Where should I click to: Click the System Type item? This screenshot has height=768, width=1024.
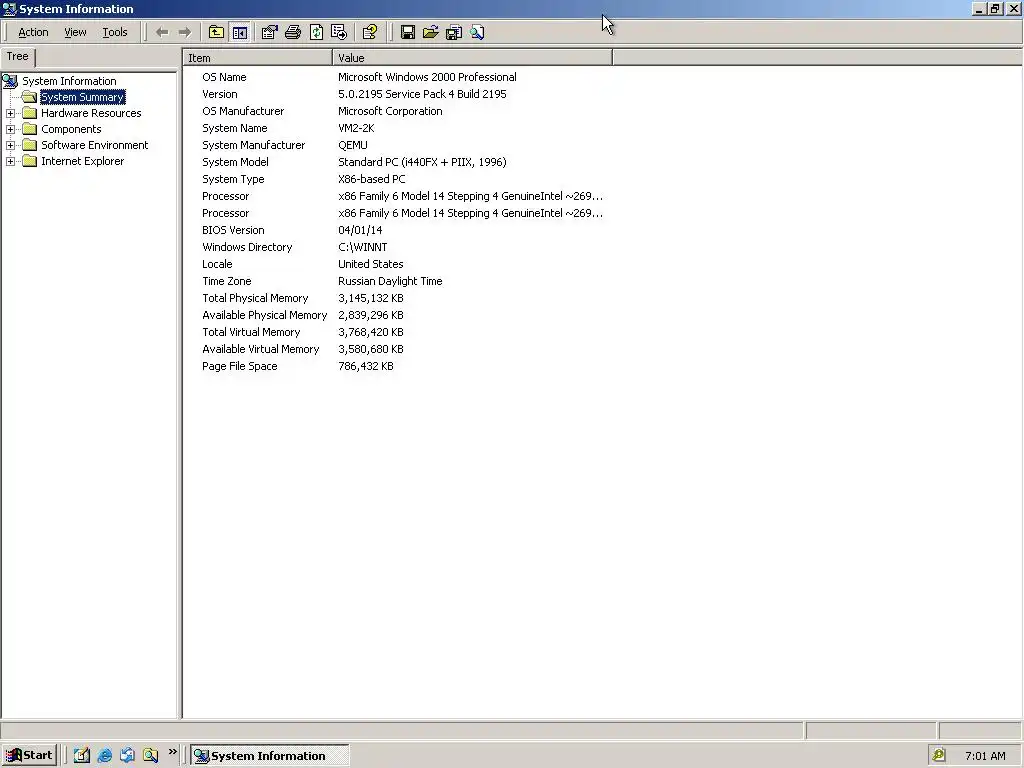(x=233, y=179)
